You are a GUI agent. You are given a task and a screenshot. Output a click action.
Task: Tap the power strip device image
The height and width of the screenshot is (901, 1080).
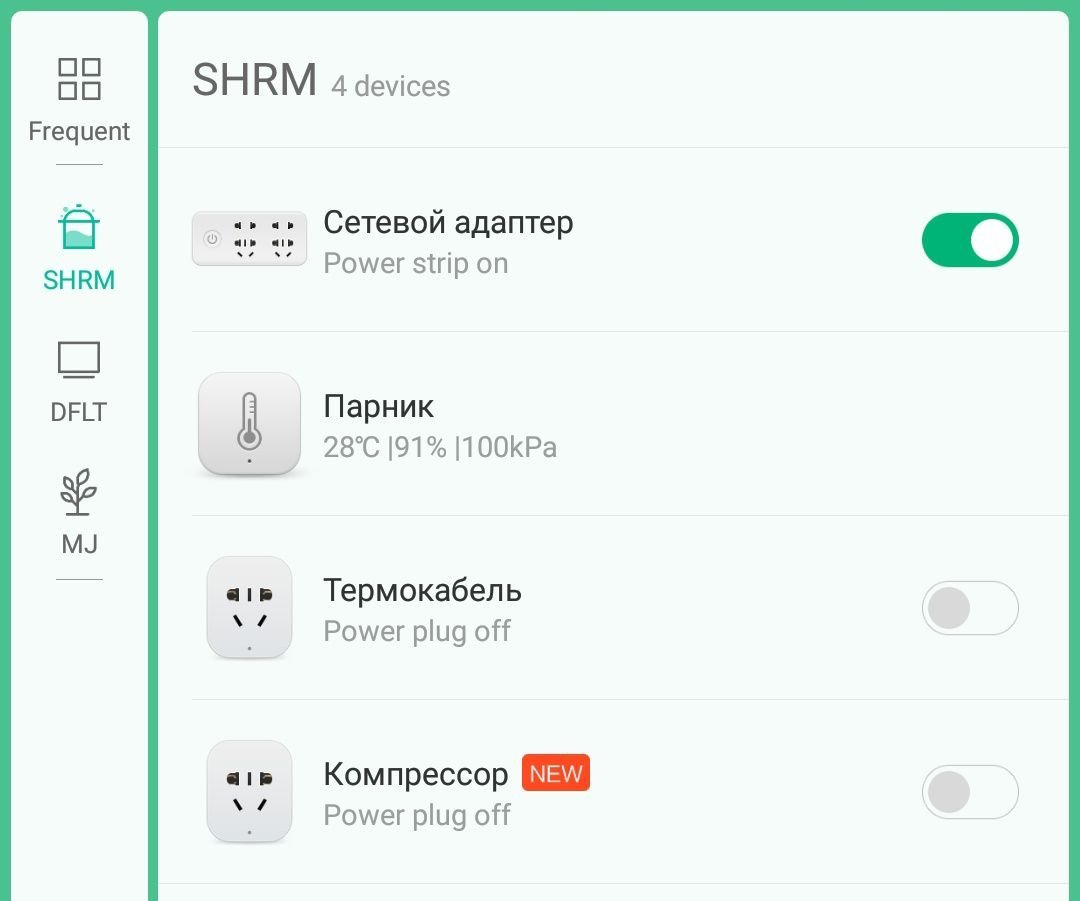coord(249,238)
